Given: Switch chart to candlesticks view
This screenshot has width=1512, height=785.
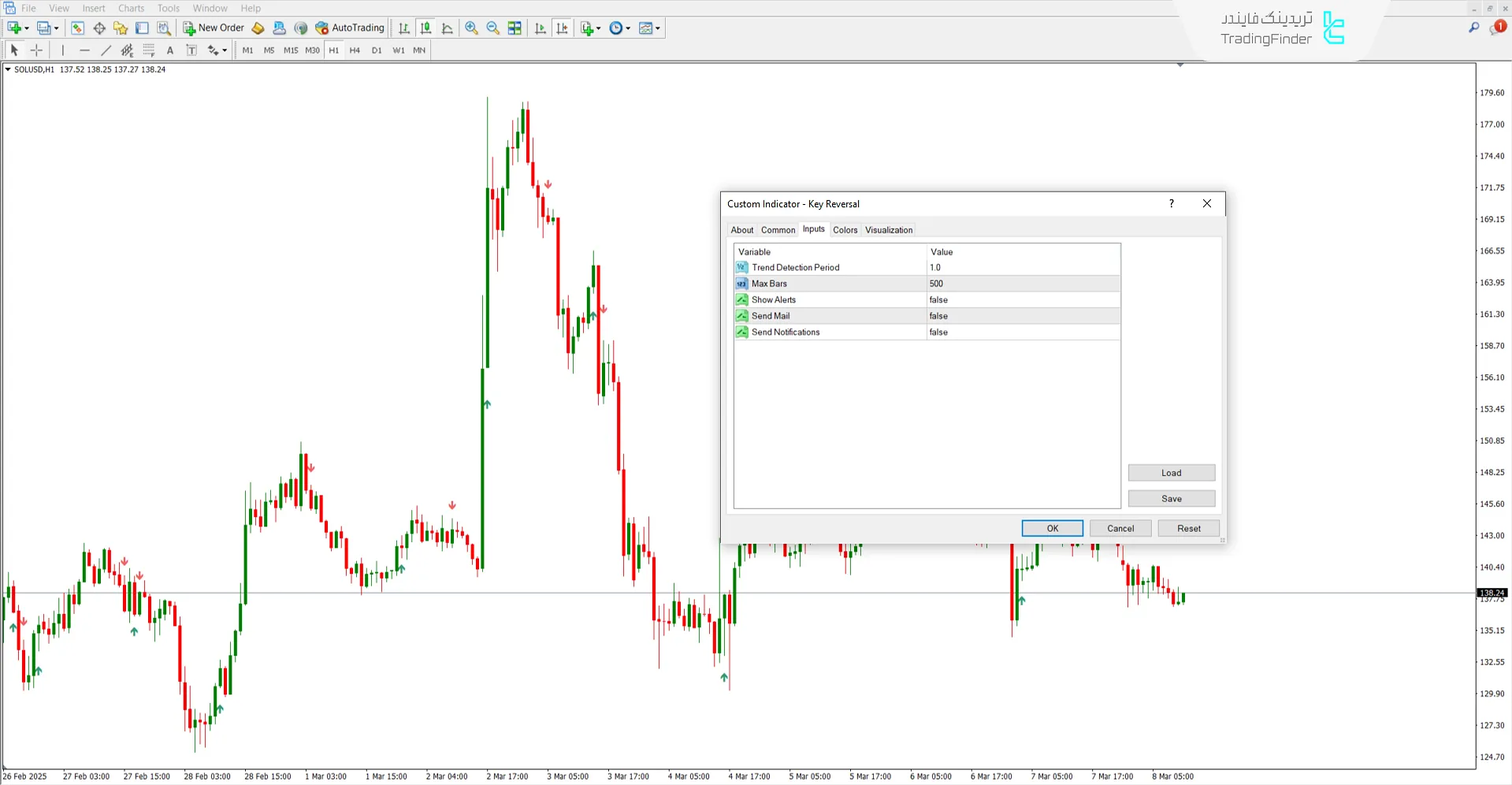Looking at the screenshot, I should coord(425,28).
